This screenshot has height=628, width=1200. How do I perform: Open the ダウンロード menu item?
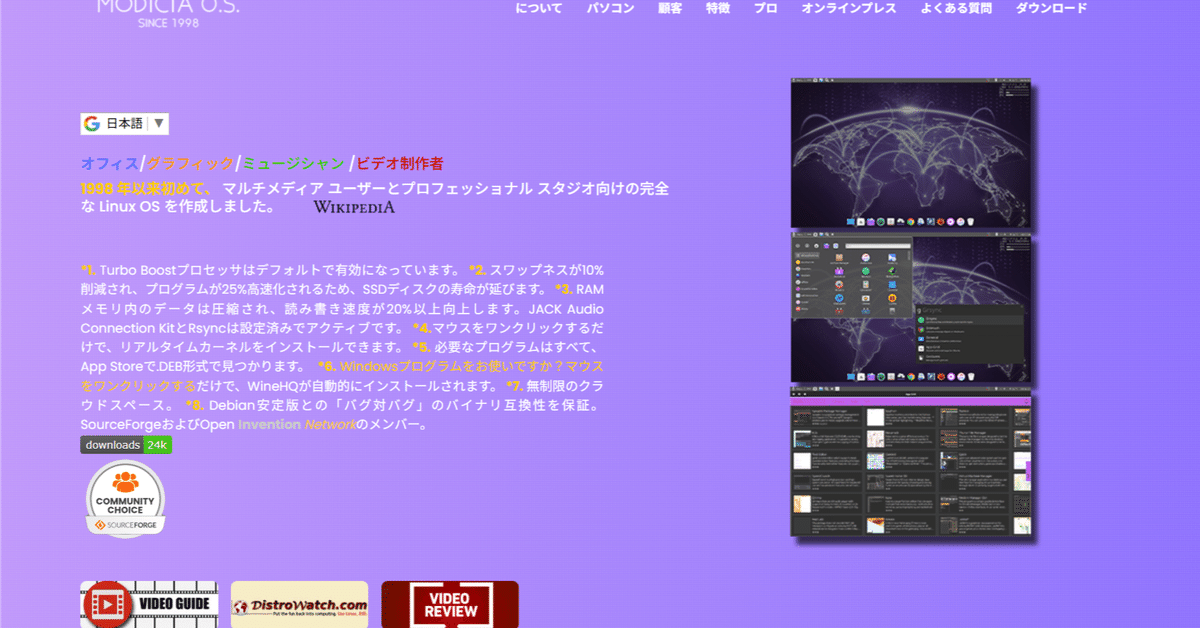pyautogui.click(x=1050, y=8)
